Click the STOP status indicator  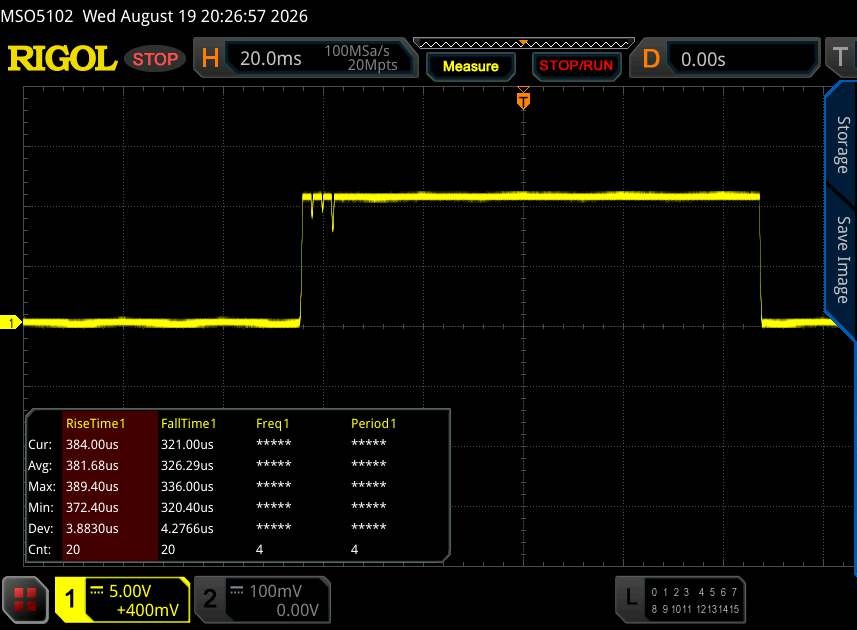tap(155, 58)
